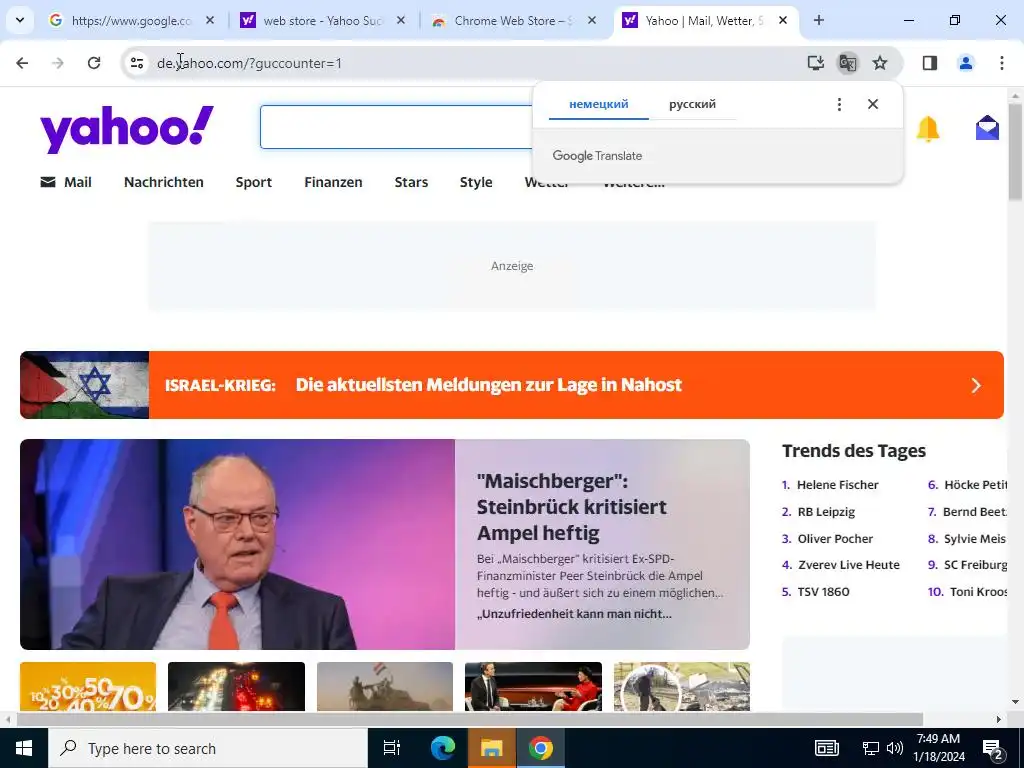Open trend Oliver Pocher
The image size is (1024, 768).
click(x=835, y=539)
